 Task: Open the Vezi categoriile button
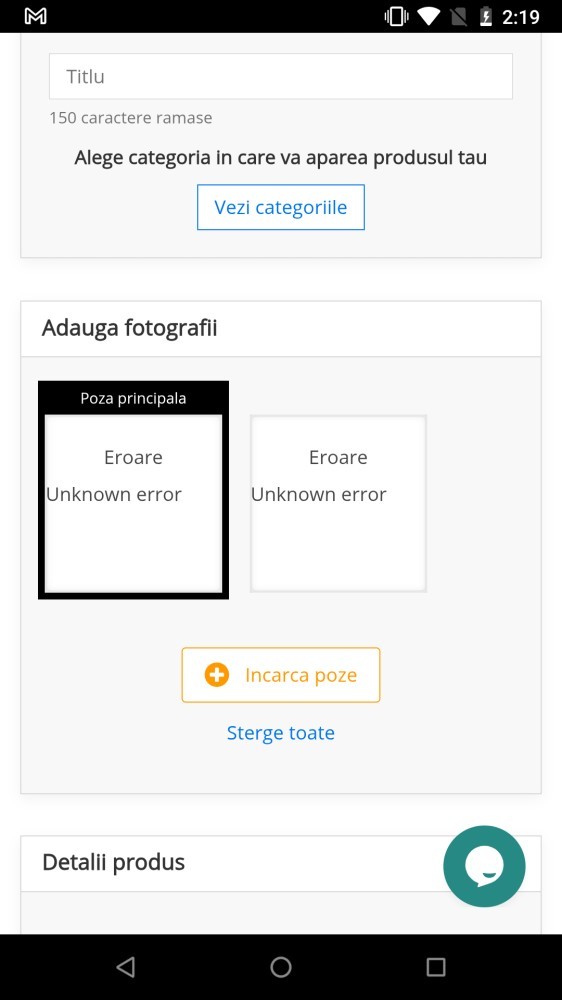(281, 207)
